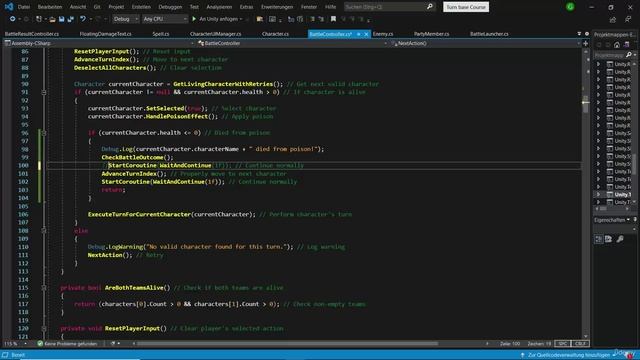Image resolution: width=640 pixels, height=360 pixels.
Task: Expand the first Unity tree node in Solution Explorer
Action: tap(598, 64)
